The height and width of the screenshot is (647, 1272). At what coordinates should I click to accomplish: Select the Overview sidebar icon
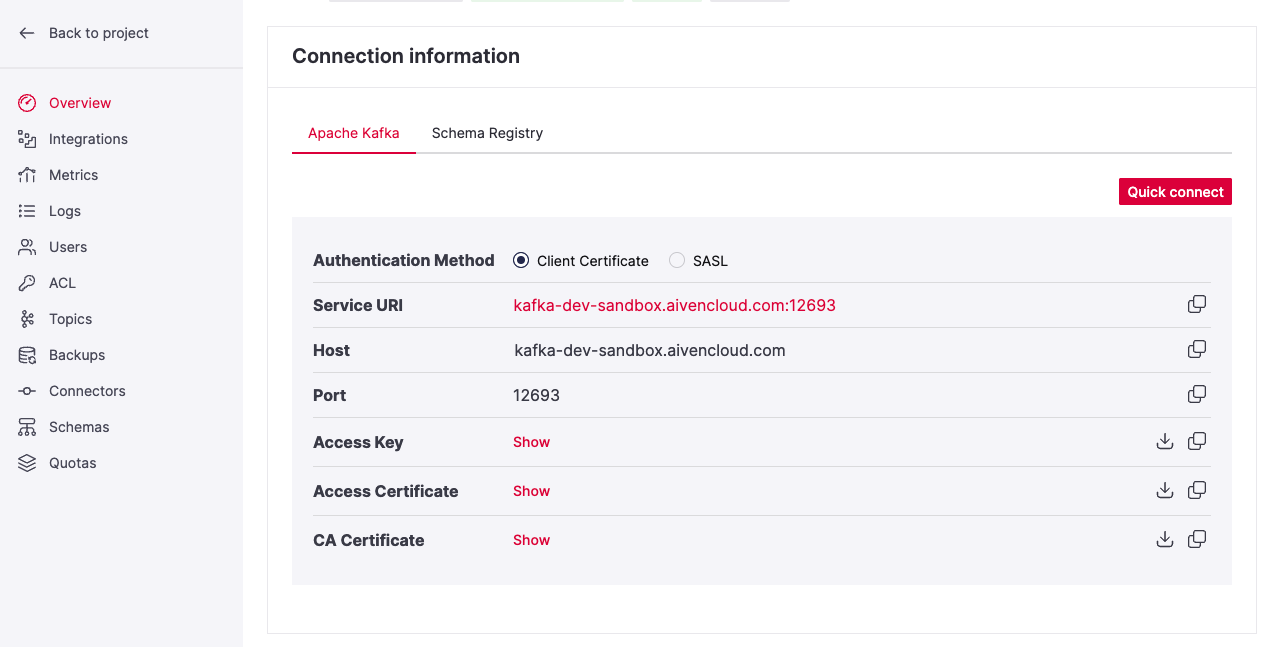pyautogui.click(x=27, y=102)
